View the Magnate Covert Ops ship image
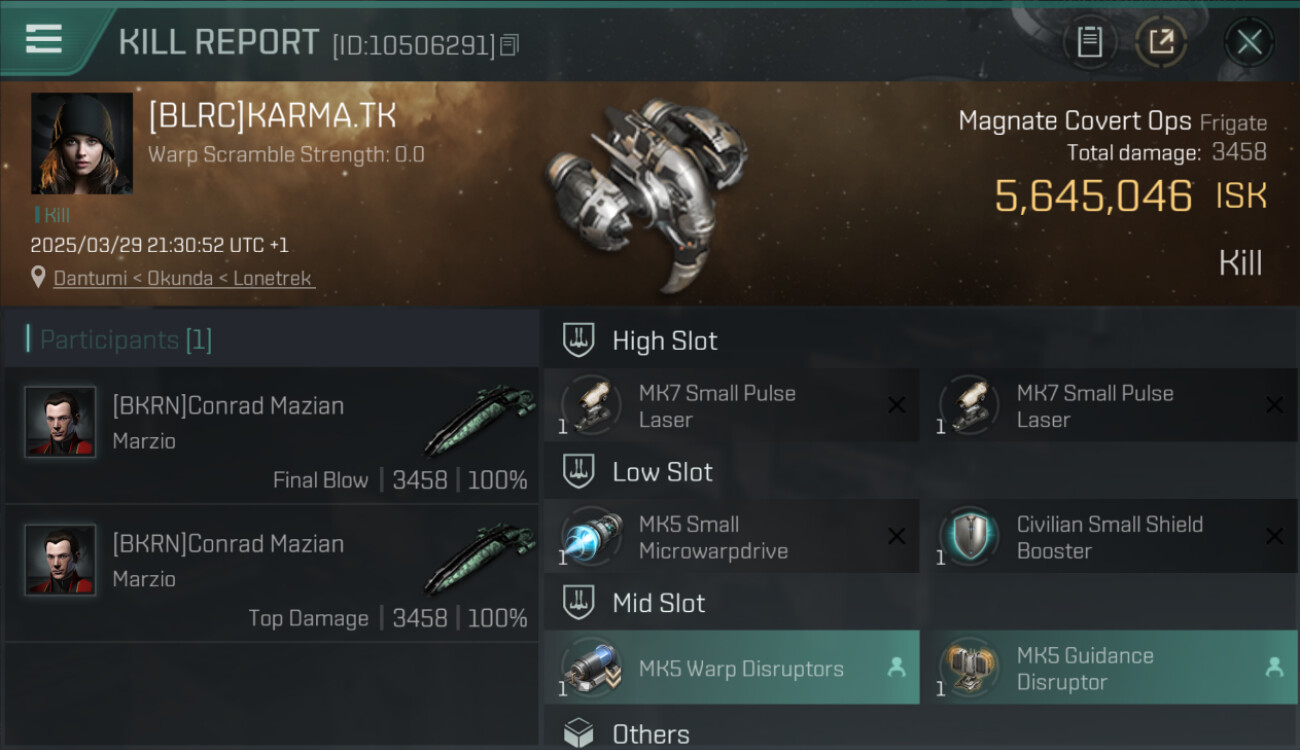The width and height of the screenshot is (1300, 750). pyautogui.click(x=645, y=190)
